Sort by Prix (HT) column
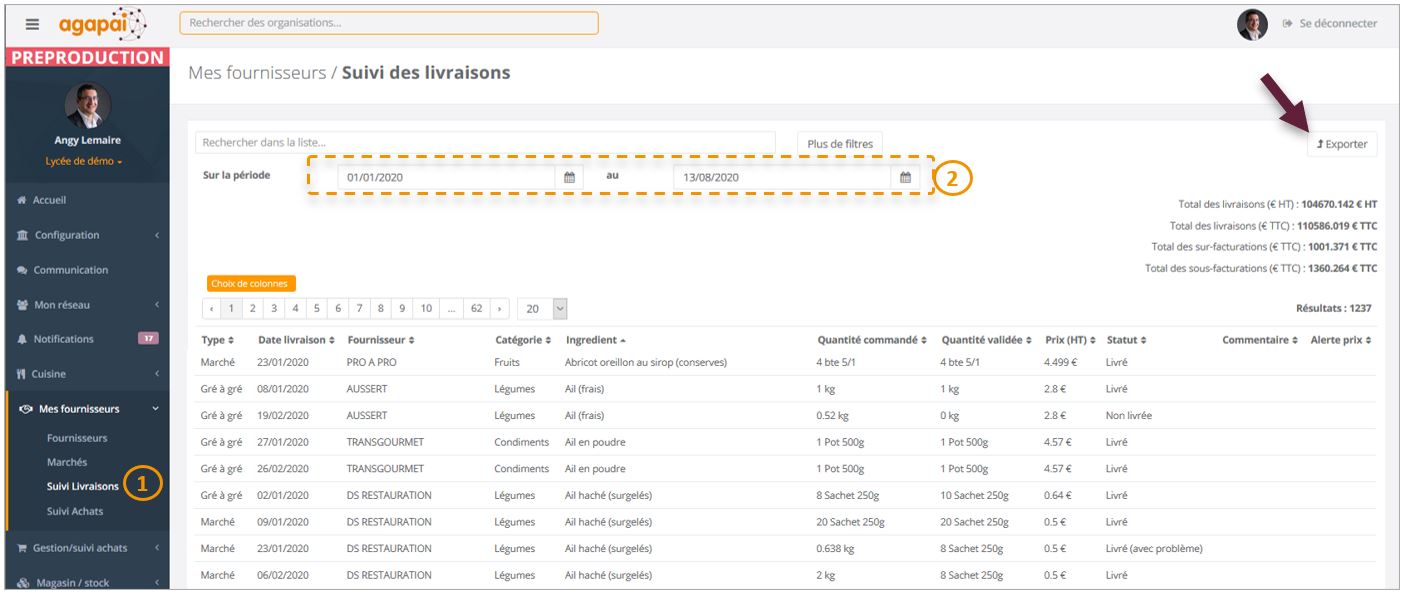1403x594 pixels. click(1070, 340)
